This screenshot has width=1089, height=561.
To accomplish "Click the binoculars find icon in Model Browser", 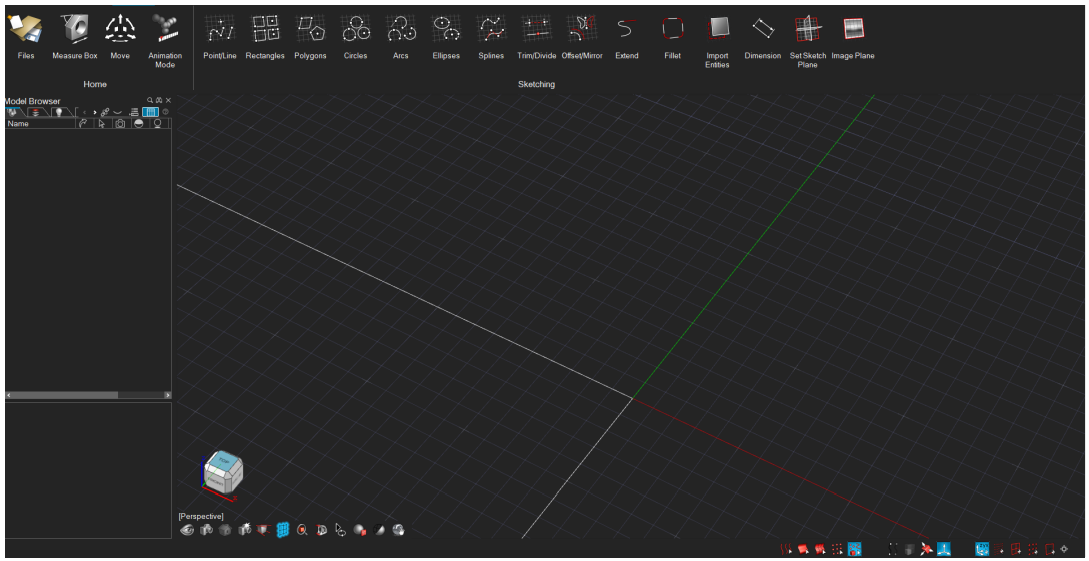I will 159,101.
